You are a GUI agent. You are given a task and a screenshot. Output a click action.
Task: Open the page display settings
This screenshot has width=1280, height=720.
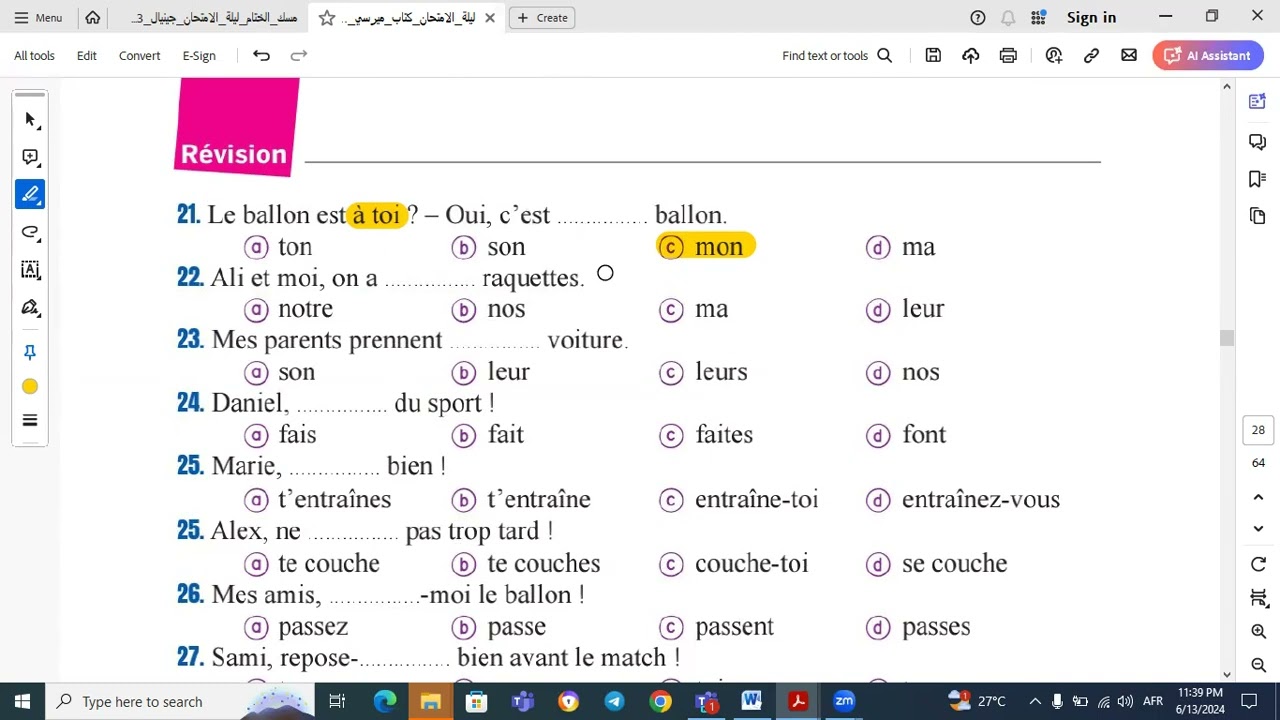click(1258, 598)
